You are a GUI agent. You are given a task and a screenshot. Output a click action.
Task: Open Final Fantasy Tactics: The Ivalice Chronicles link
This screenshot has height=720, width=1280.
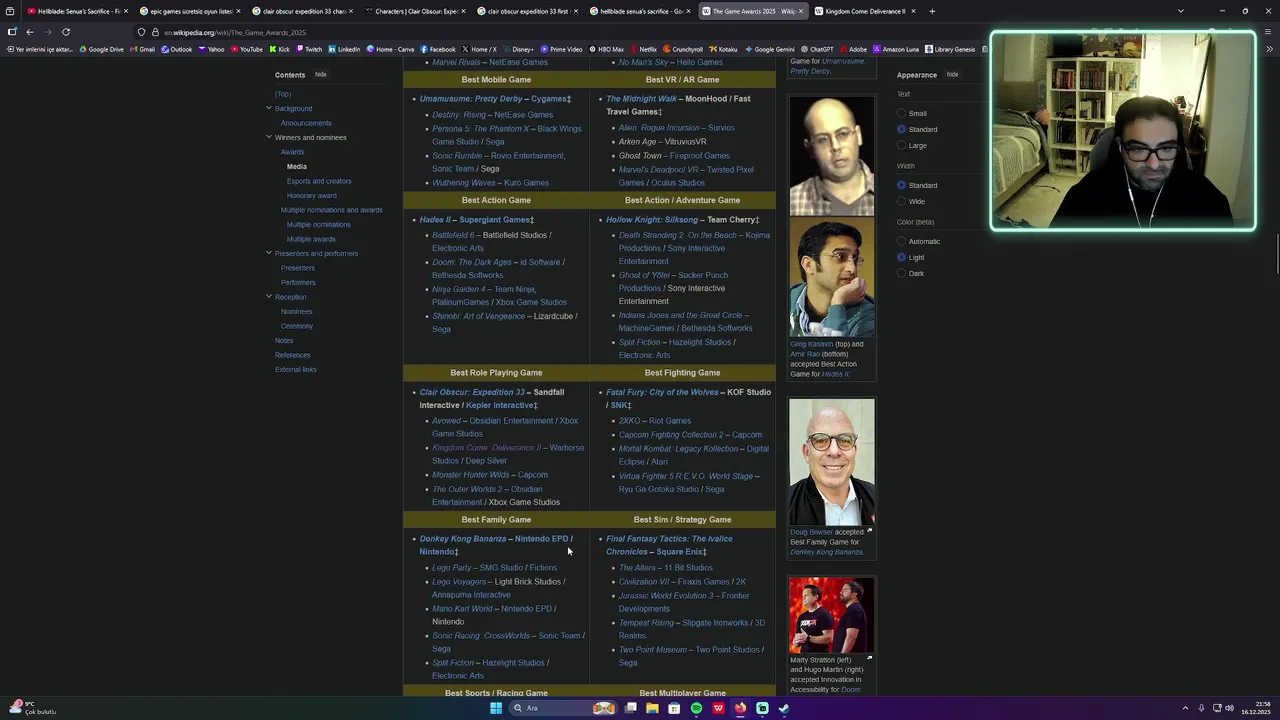(669, 545)
